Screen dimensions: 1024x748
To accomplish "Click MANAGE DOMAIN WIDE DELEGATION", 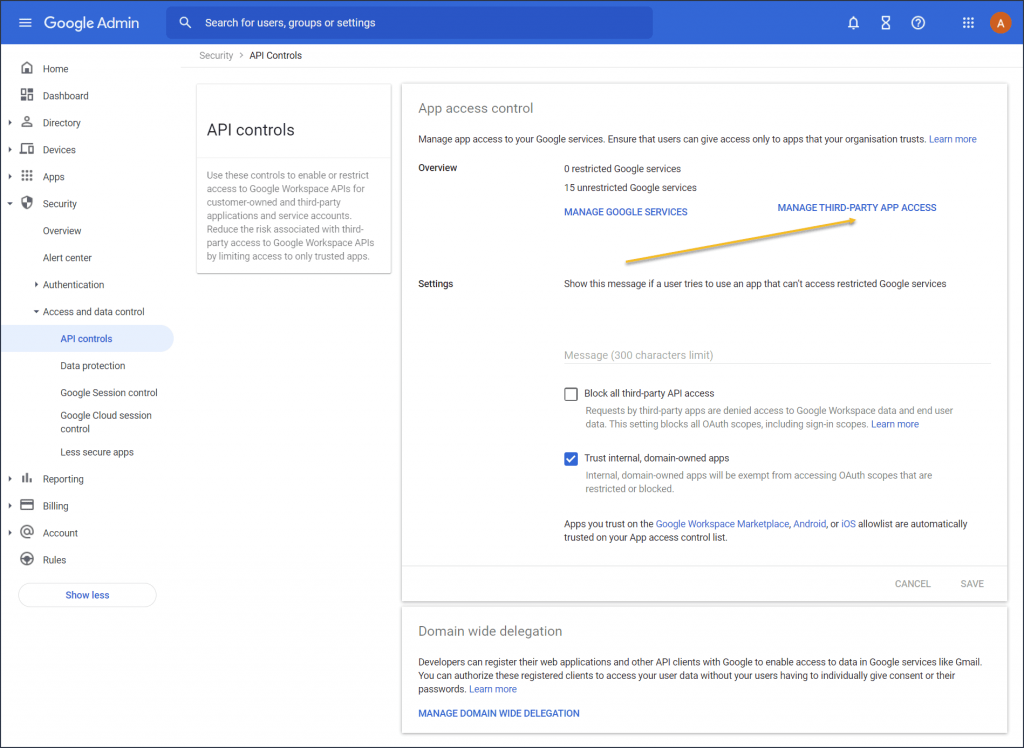I will 499,713.
